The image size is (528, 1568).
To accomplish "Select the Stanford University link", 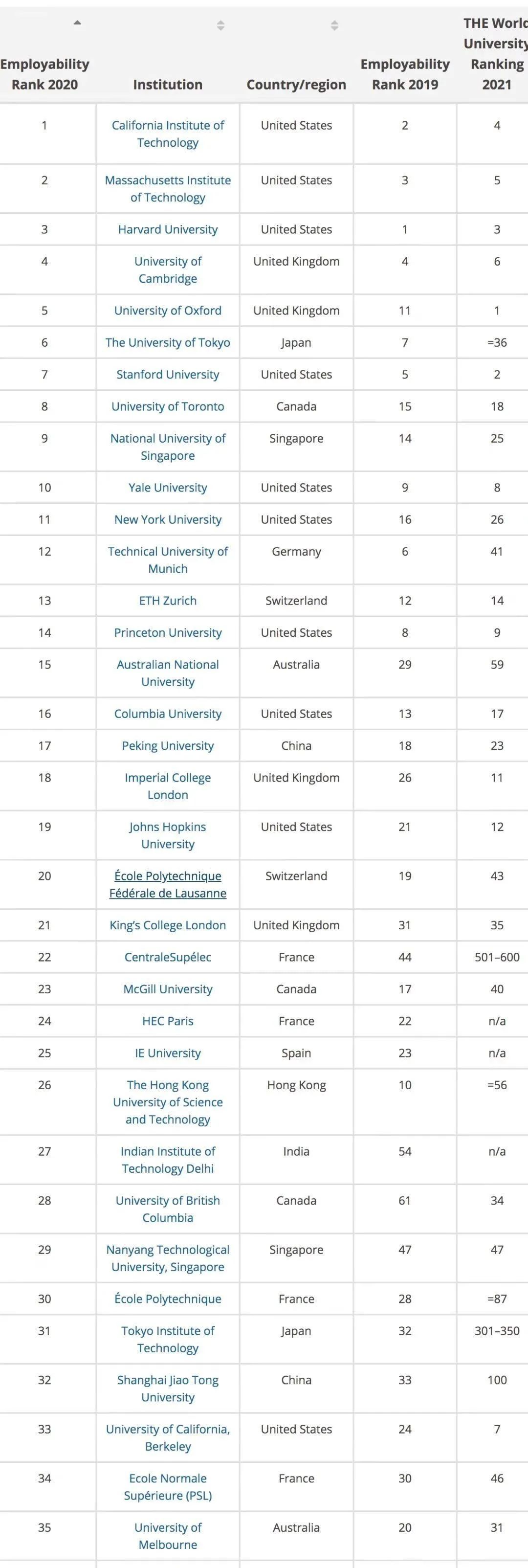I will coord(168,374).
